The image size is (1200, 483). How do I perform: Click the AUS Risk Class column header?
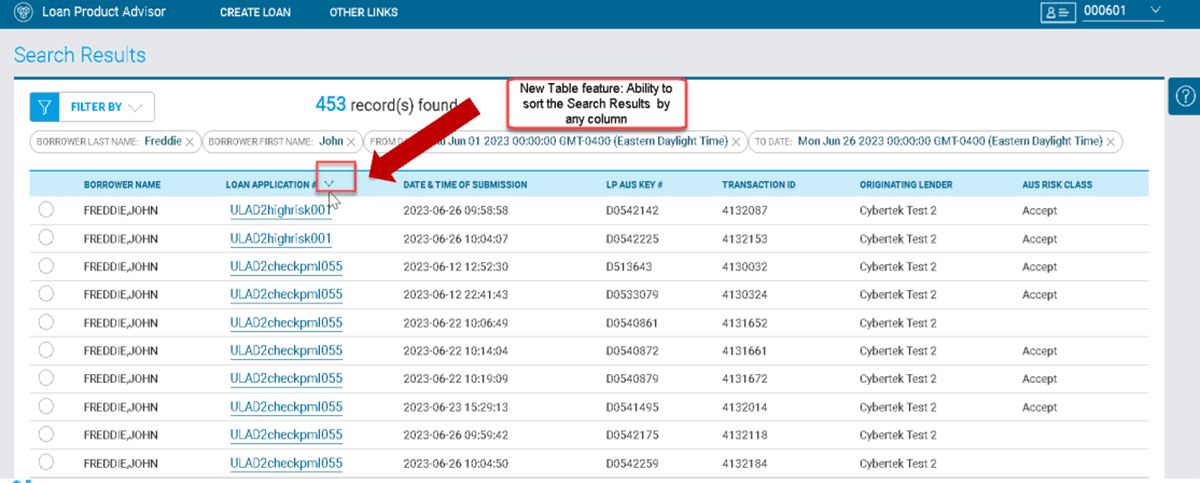point(1057,185)
